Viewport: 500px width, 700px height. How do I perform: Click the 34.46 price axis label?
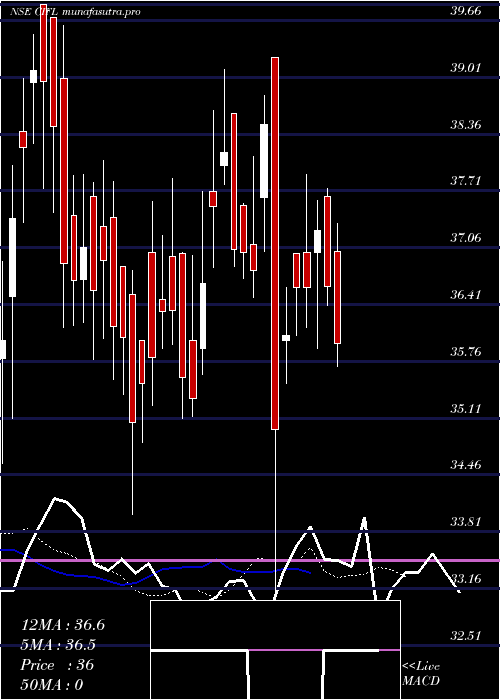[x=466, y=465]
